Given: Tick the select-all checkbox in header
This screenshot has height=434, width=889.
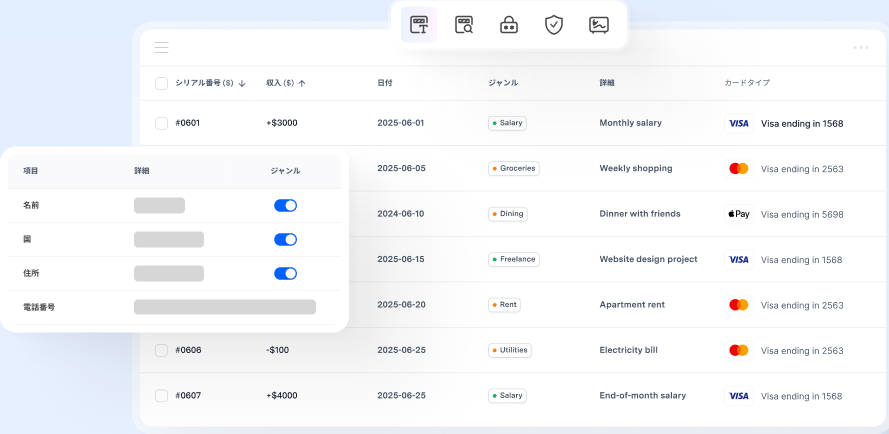Looking at the screenshot, I should click(161, 83).
